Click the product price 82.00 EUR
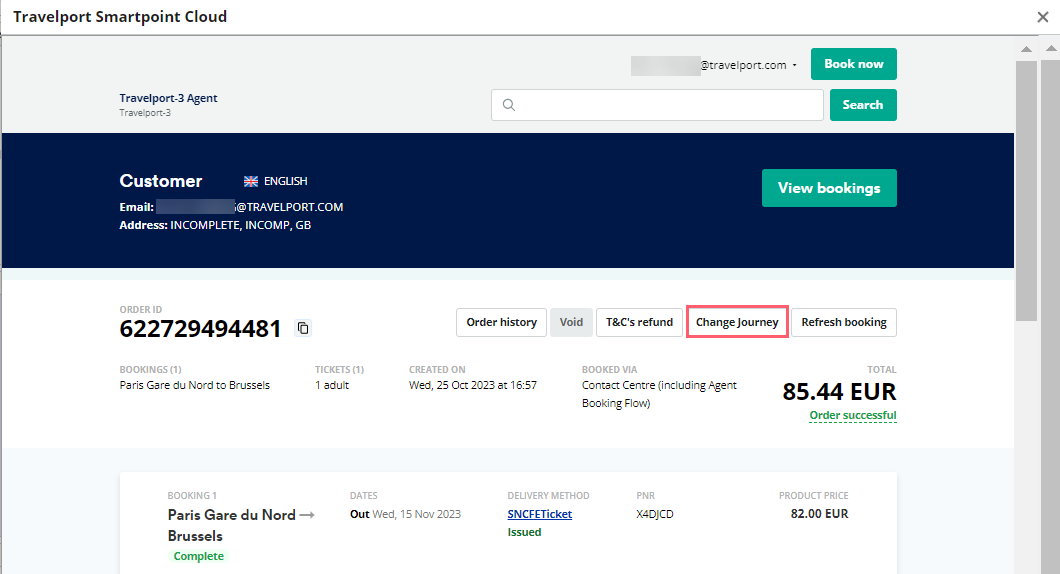 click(819, 514)
